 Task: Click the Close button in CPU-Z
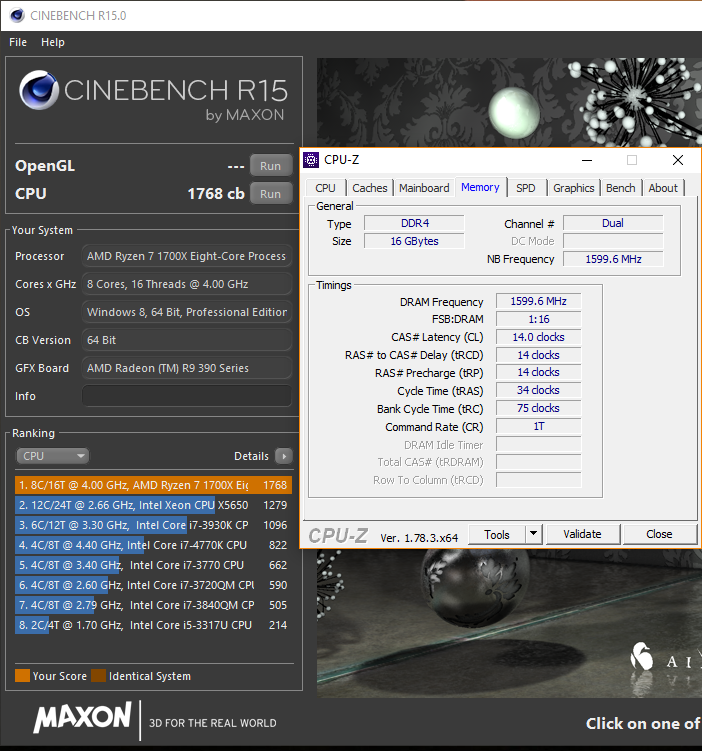[x=659, y=535]
